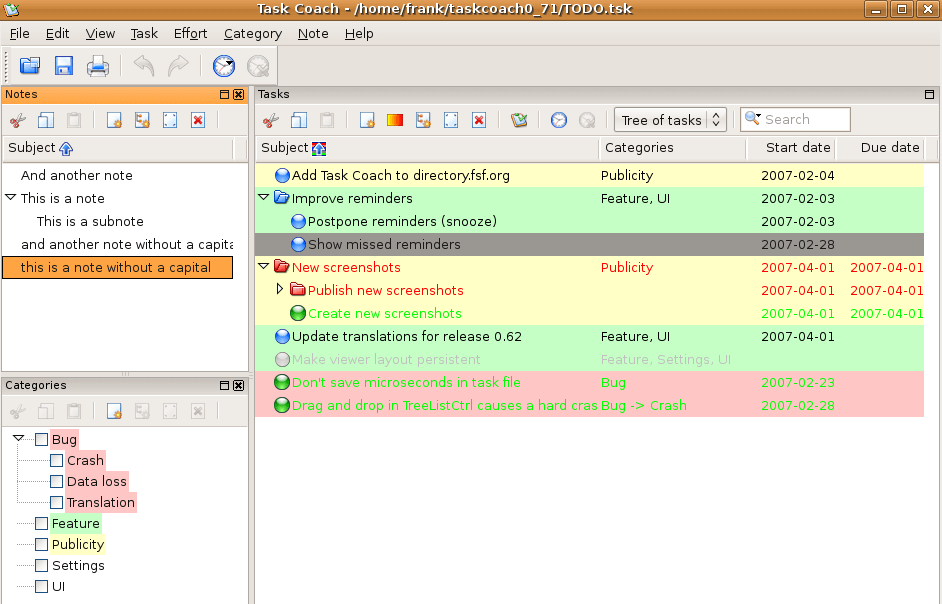Open the Tree of tasks view dropdown
Image resolution: width=942 pixels, height=604 pixels.
point(670,120)
